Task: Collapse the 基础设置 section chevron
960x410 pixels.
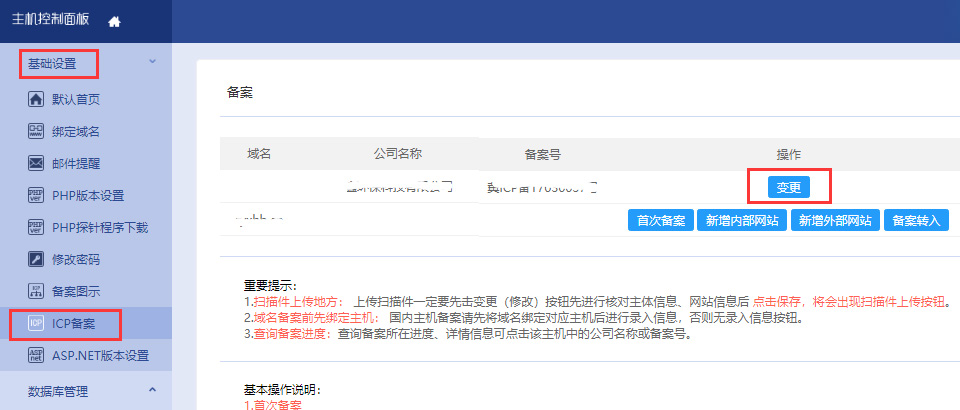Action: coord(152,62)
